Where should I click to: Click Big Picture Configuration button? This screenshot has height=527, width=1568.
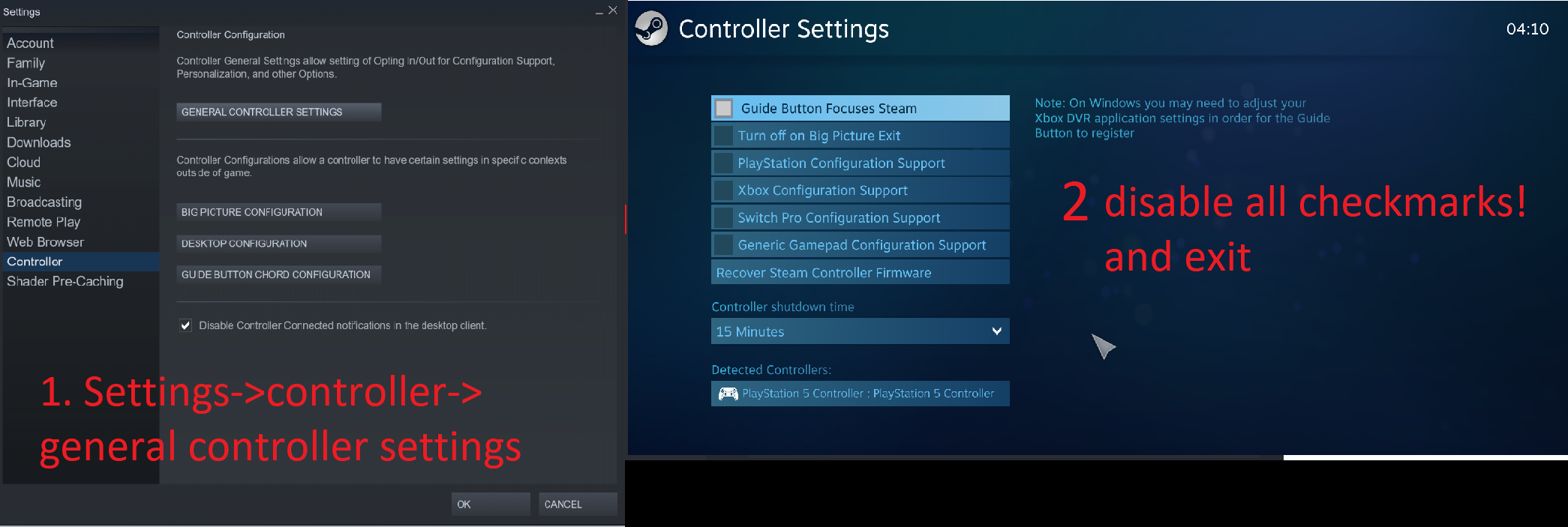pos(279,212)
